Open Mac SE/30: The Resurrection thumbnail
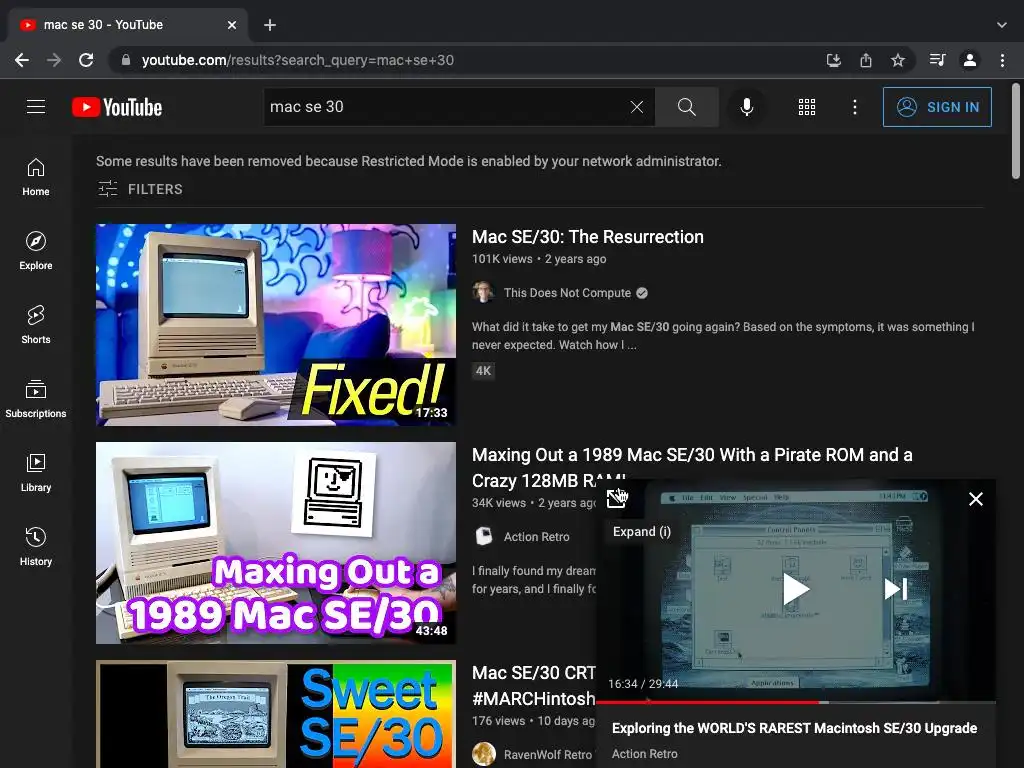This screenshot has height=768, width=1024. (276, 325)
